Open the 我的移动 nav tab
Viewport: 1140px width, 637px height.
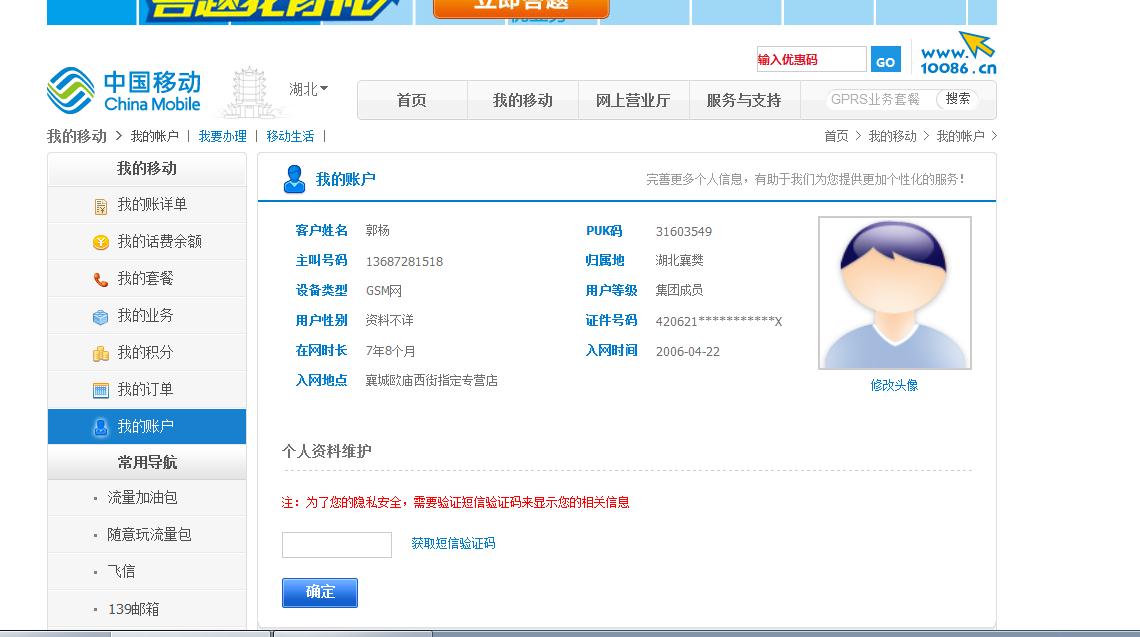tap(523, 100)
